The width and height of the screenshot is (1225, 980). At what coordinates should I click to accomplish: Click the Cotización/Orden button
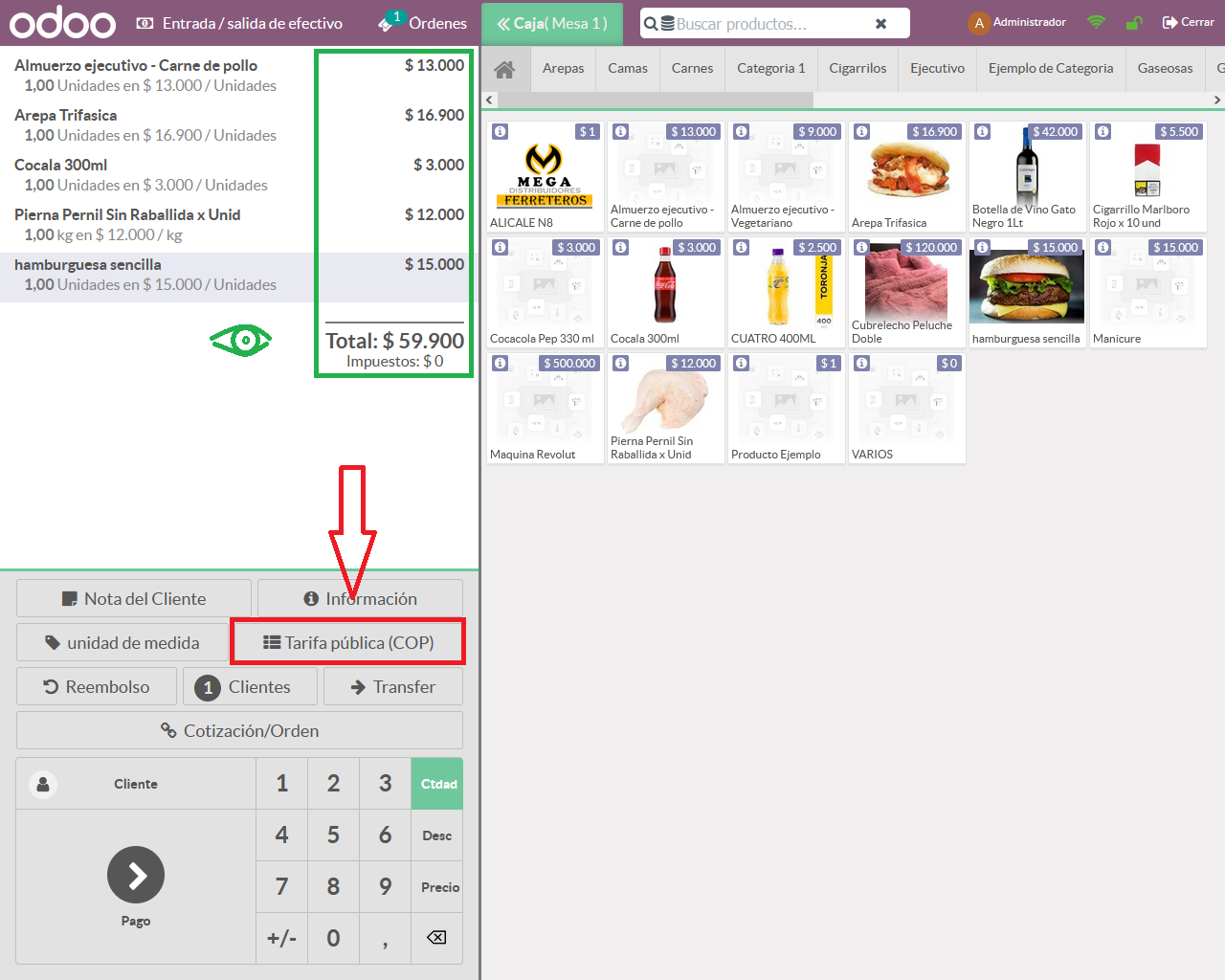pos(239,730)
